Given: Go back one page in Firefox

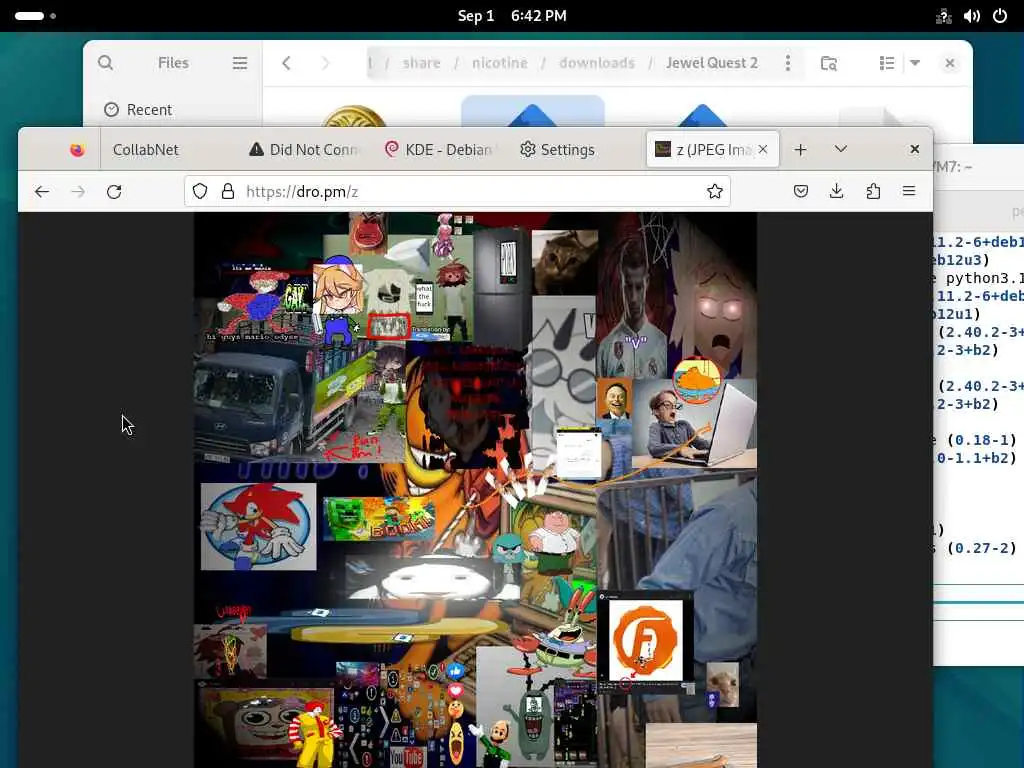Looking at the screenshot, I should [x=42, y=191].
